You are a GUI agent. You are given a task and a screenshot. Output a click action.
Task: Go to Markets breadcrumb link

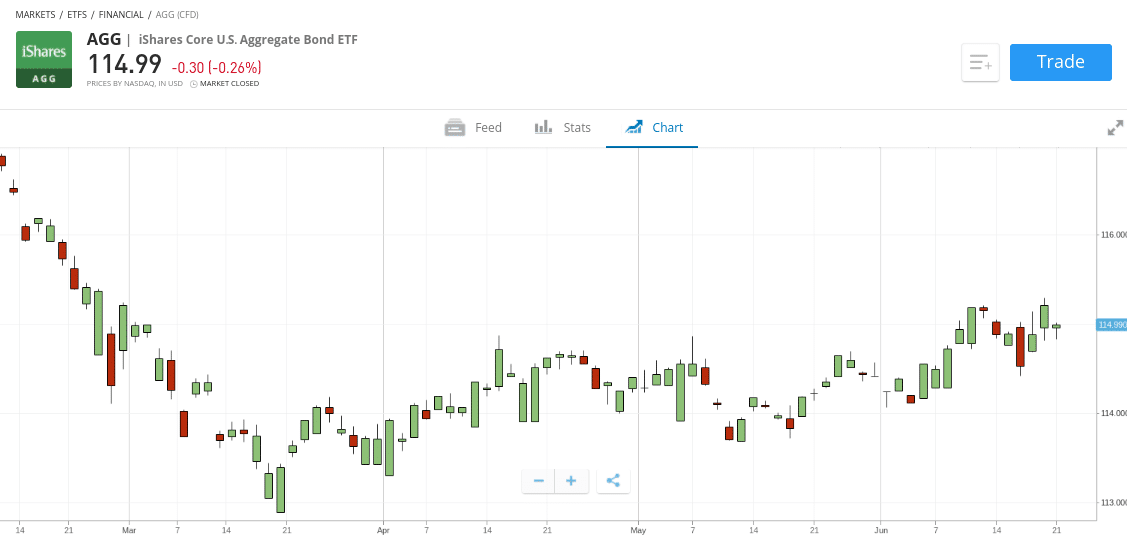(35, 15)
